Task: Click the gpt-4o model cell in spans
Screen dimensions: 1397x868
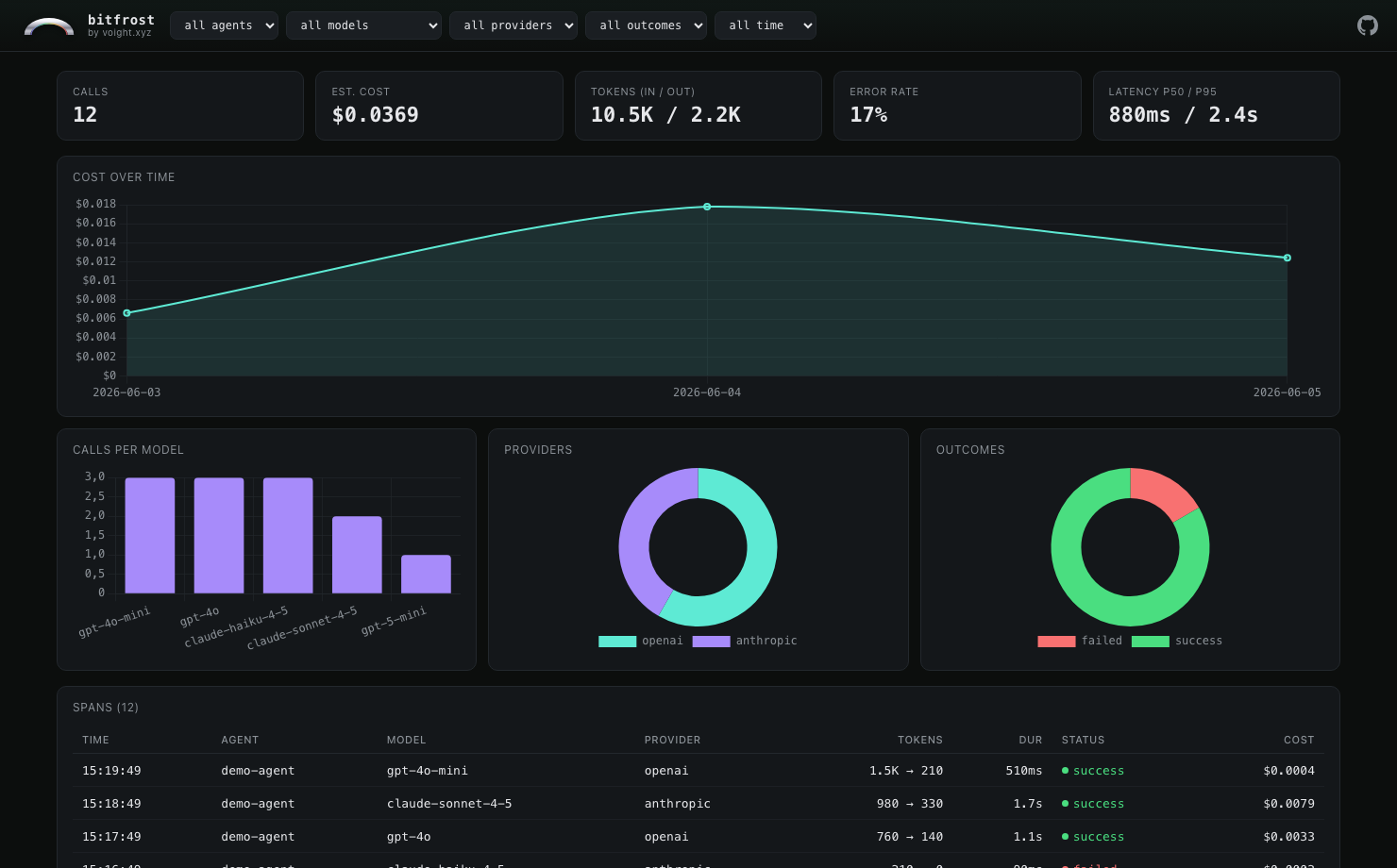Action: tap(409, 837)
